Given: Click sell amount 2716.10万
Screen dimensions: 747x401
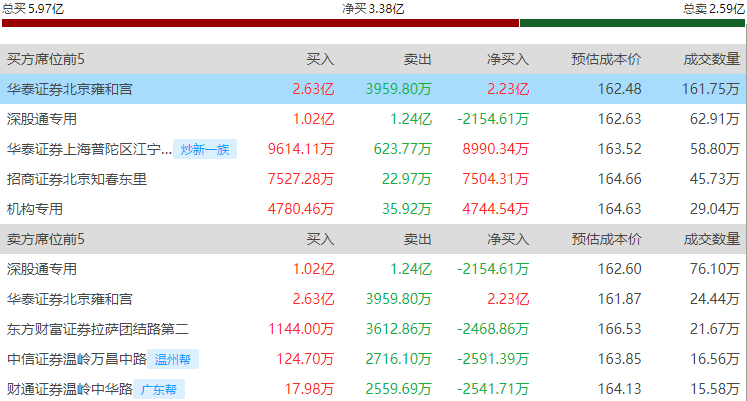Looking at the screenshot, I should click(x=398, y=359).
